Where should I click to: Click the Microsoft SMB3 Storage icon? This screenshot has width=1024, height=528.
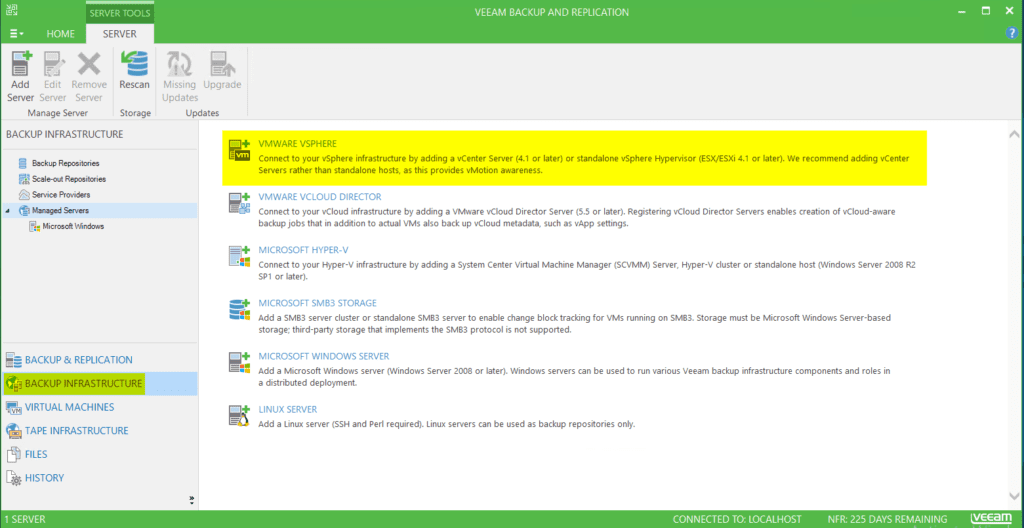239,309
